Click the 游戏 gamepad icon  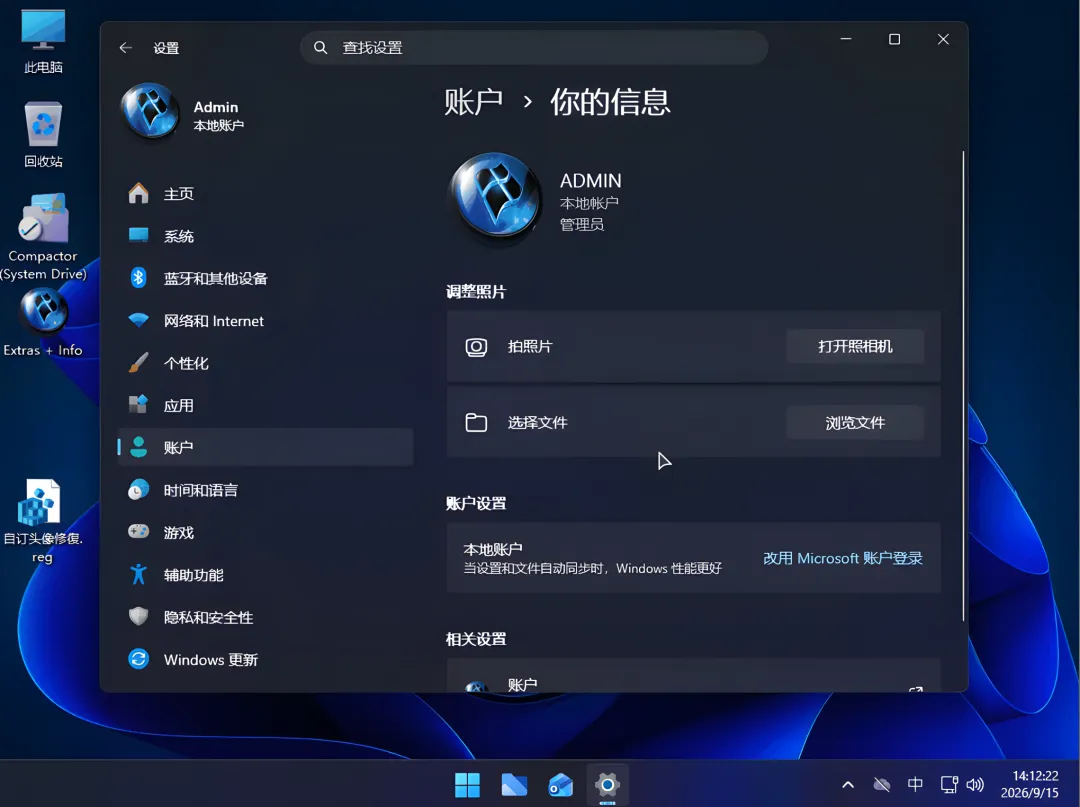tap(138, 532)
